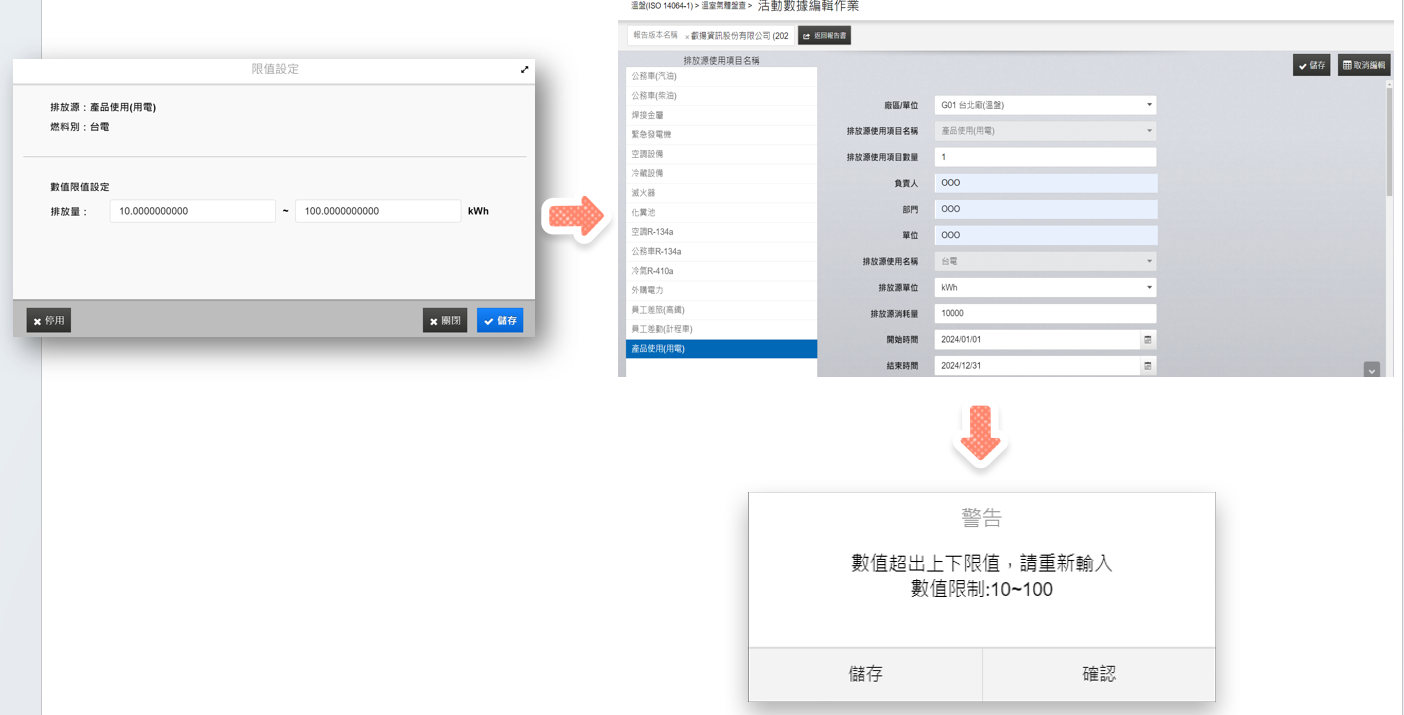1404x715 pixels.
Task: Select 產品使用(用電) in the emission source list
Action: point(720,349)
